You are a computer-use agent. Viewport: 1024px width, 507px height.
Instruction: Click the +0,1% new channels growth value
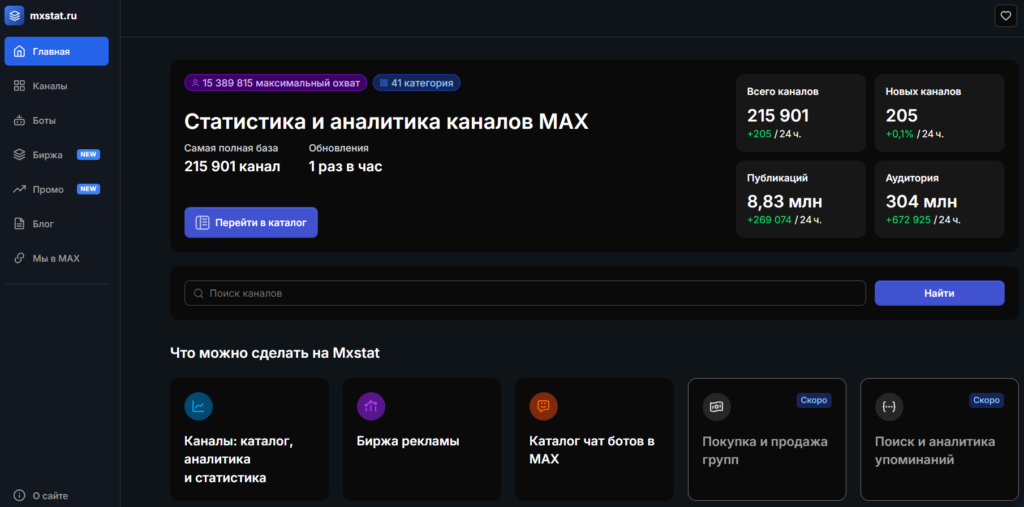pos(899,134)
